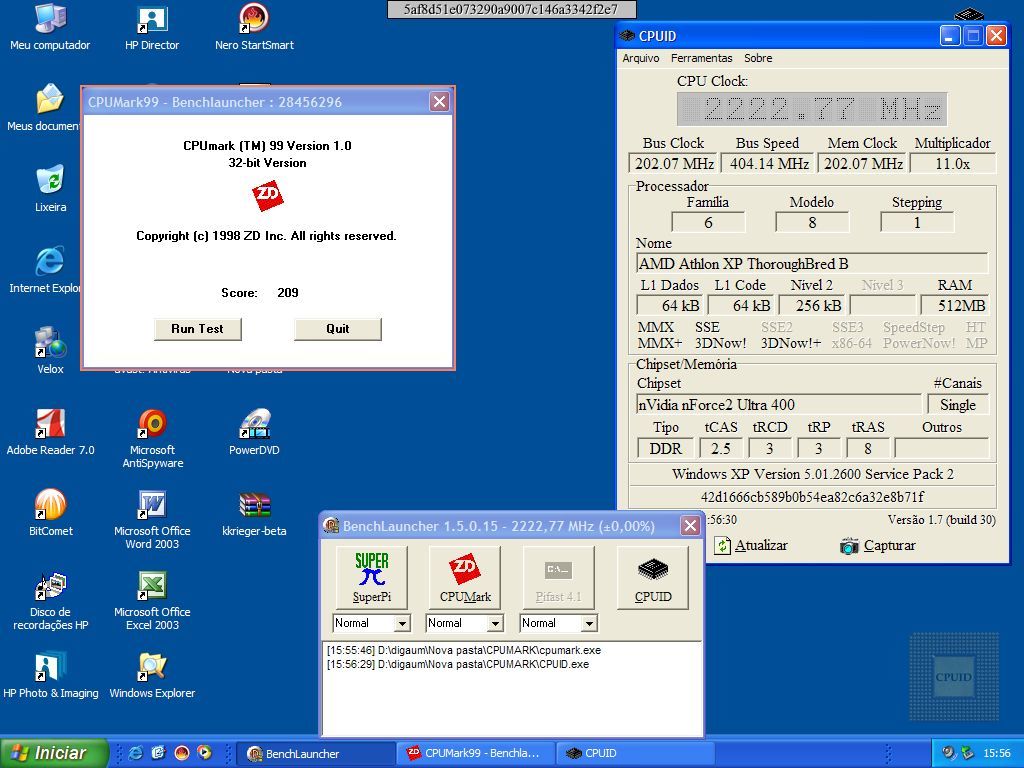Open Arquivo menu in CPUID
The width and height of the screenshot is (1024, 768).
pos(641,58)
